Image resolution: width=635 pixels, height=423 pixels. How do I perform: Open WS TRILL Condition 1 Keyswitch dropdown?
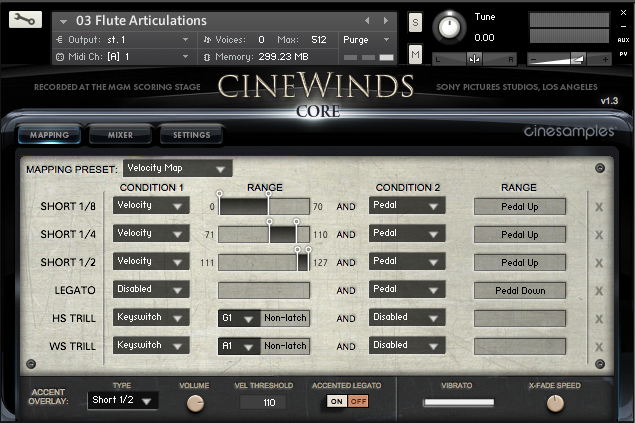[151, 345]
